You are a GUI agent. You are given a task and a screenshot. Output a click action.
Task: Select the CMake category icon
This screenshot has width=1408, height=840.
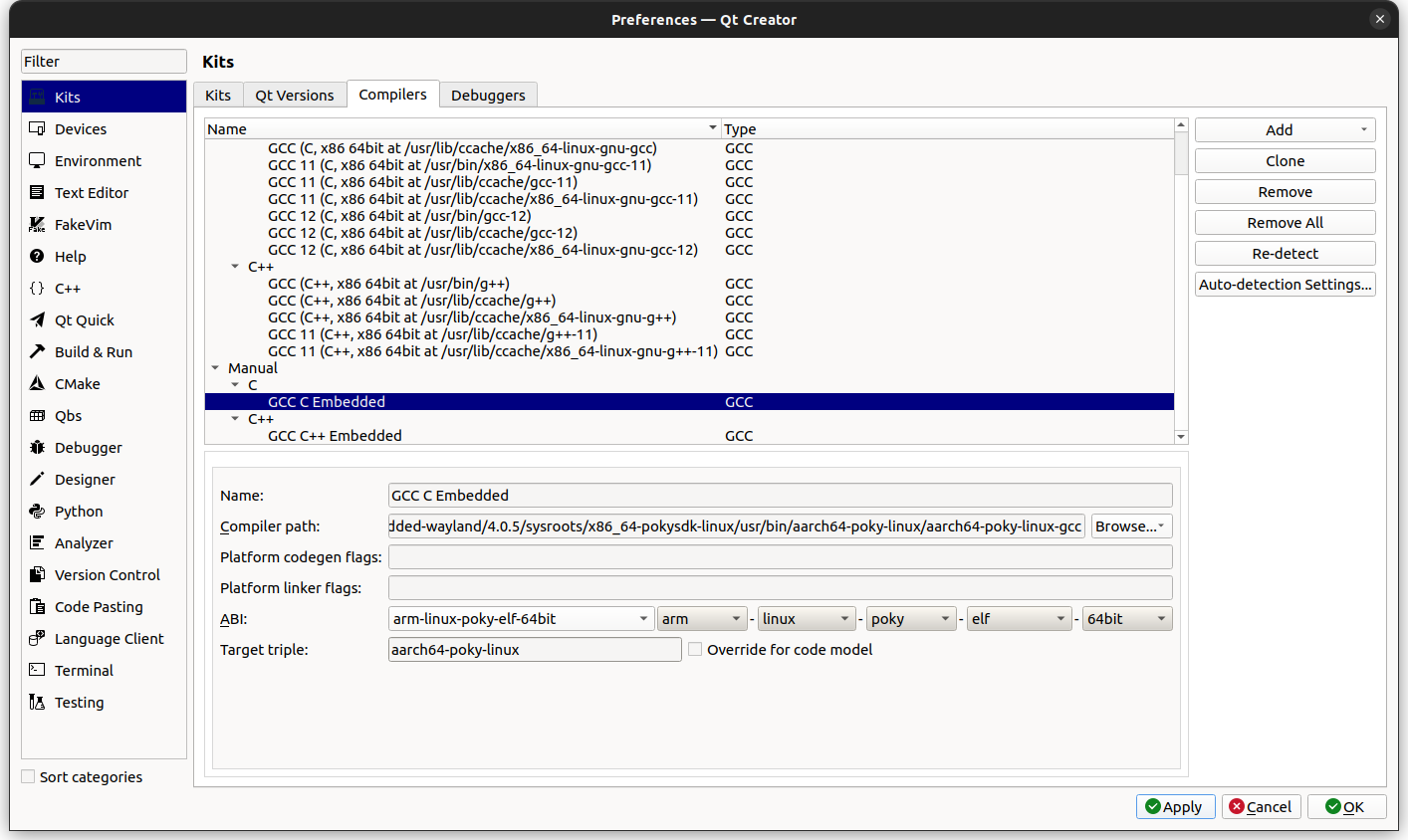pyautogui.click(x=38, y=383)
